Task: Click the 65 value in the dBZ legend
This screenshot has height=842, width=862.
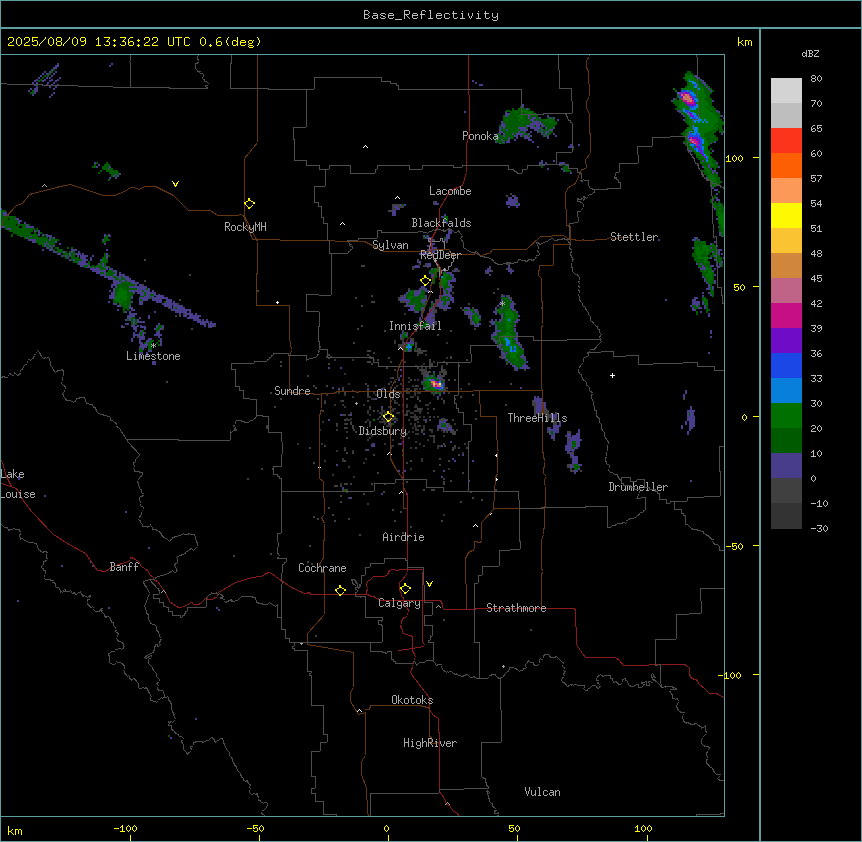Action: pyautogui.click(x=816, y=129)
